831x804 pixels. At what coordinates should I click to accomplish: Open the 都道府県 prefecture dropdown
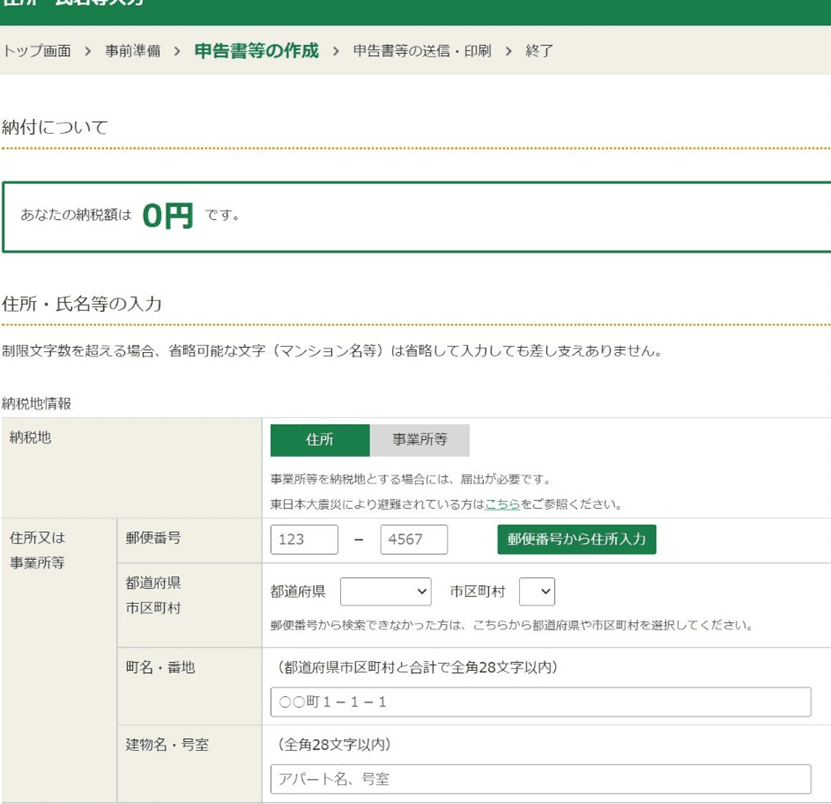point(385,591)
